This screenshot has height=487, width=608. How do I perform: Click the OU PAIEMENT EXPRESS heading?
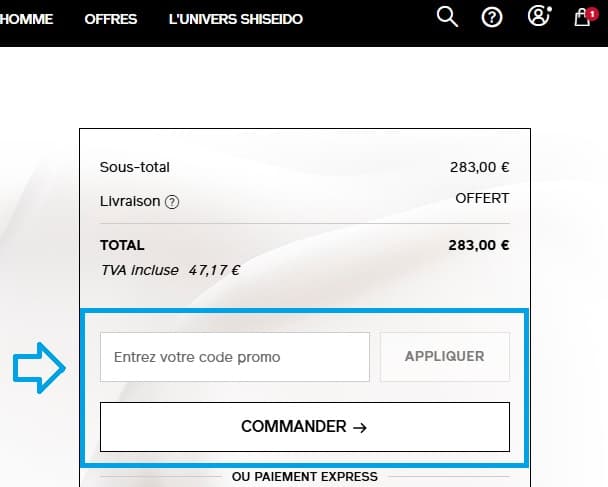coord(305,477)
